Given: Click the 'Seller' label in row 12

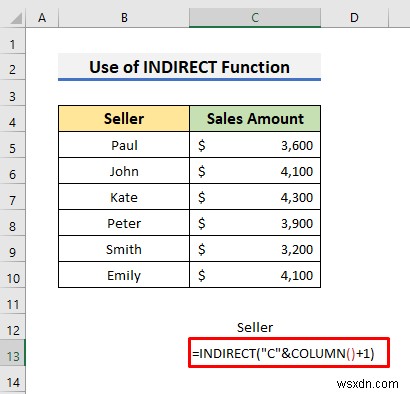Looking at the screenshot, I should point(255,327).
